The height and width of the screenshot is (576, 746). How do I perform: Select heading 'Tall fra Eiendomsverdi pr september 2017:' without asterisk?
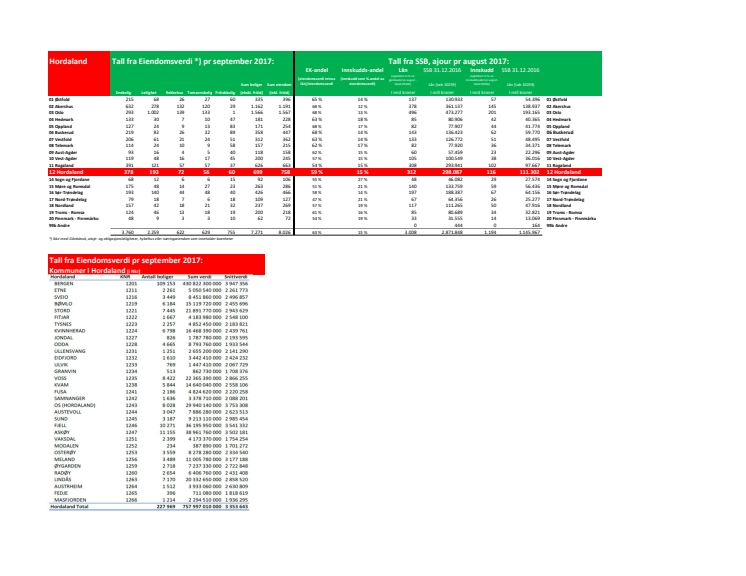[126, 260]
